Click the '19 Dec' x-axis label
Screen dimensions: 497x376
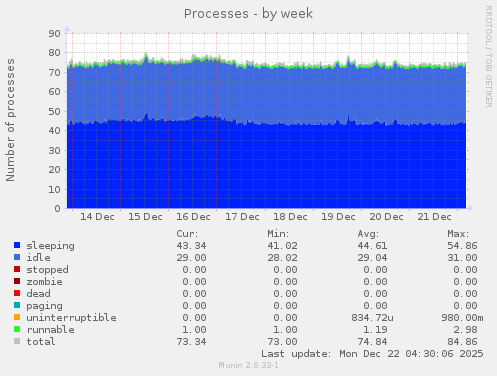click(x=338, y=217)
